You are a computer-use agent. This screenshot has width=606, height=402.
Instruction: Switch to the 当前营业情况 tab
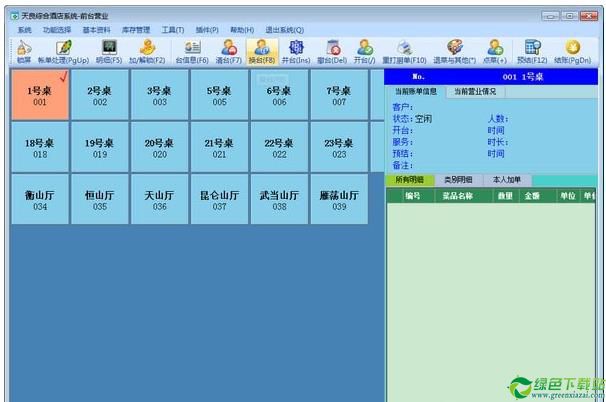475,92
